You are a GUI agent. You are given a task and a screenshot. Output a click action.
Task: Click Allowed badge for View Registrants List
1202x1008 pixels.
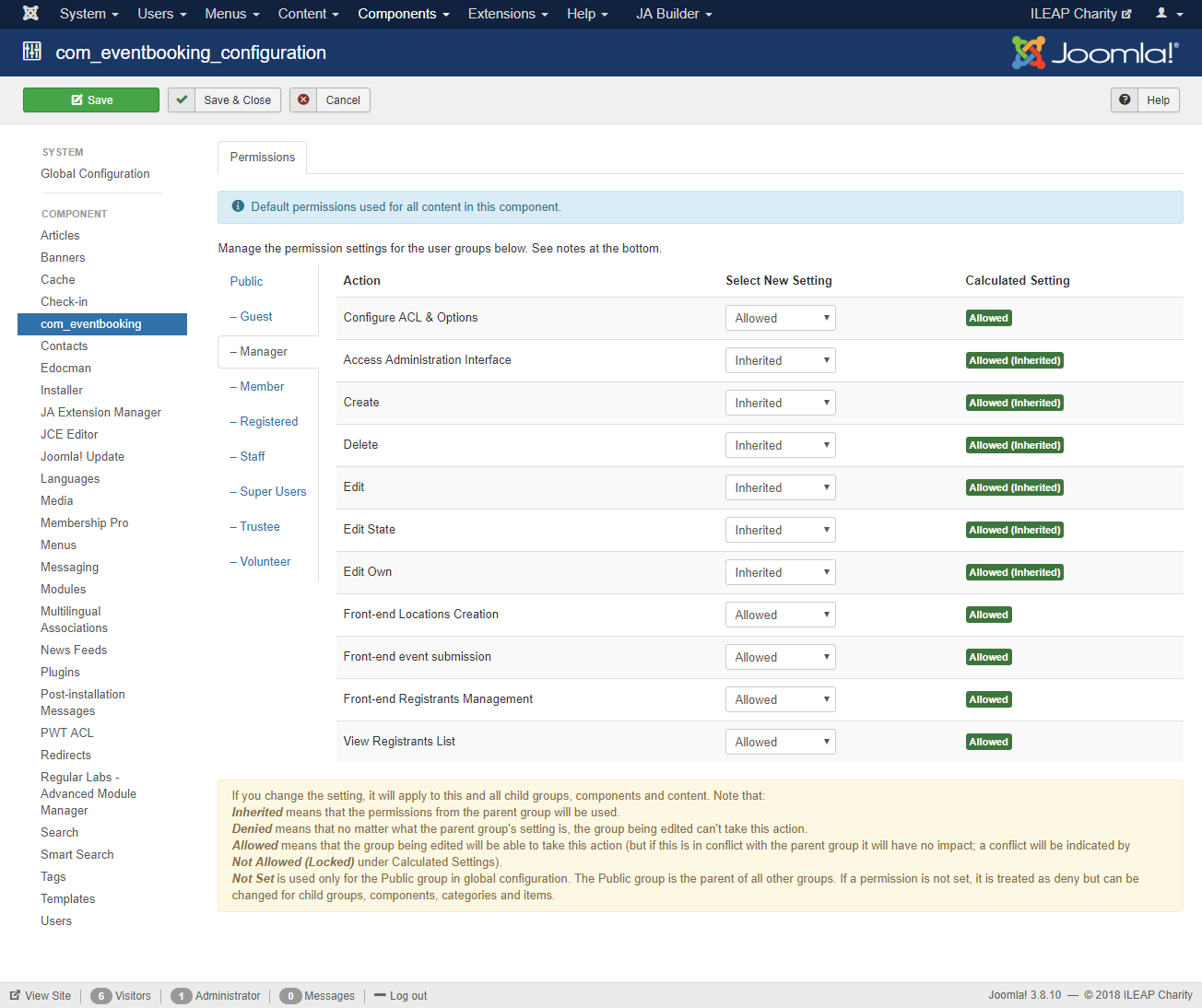click(x=988, y=742)
